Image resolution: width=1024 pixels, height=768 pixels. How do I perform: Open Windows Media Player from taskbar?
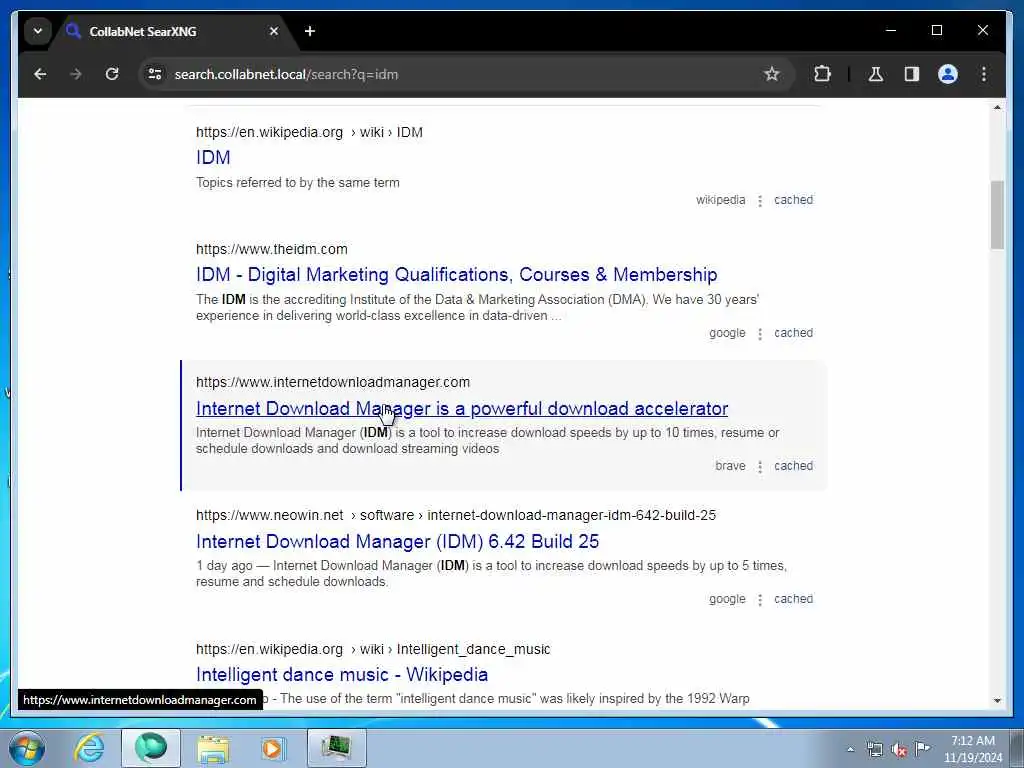(273, 748)
